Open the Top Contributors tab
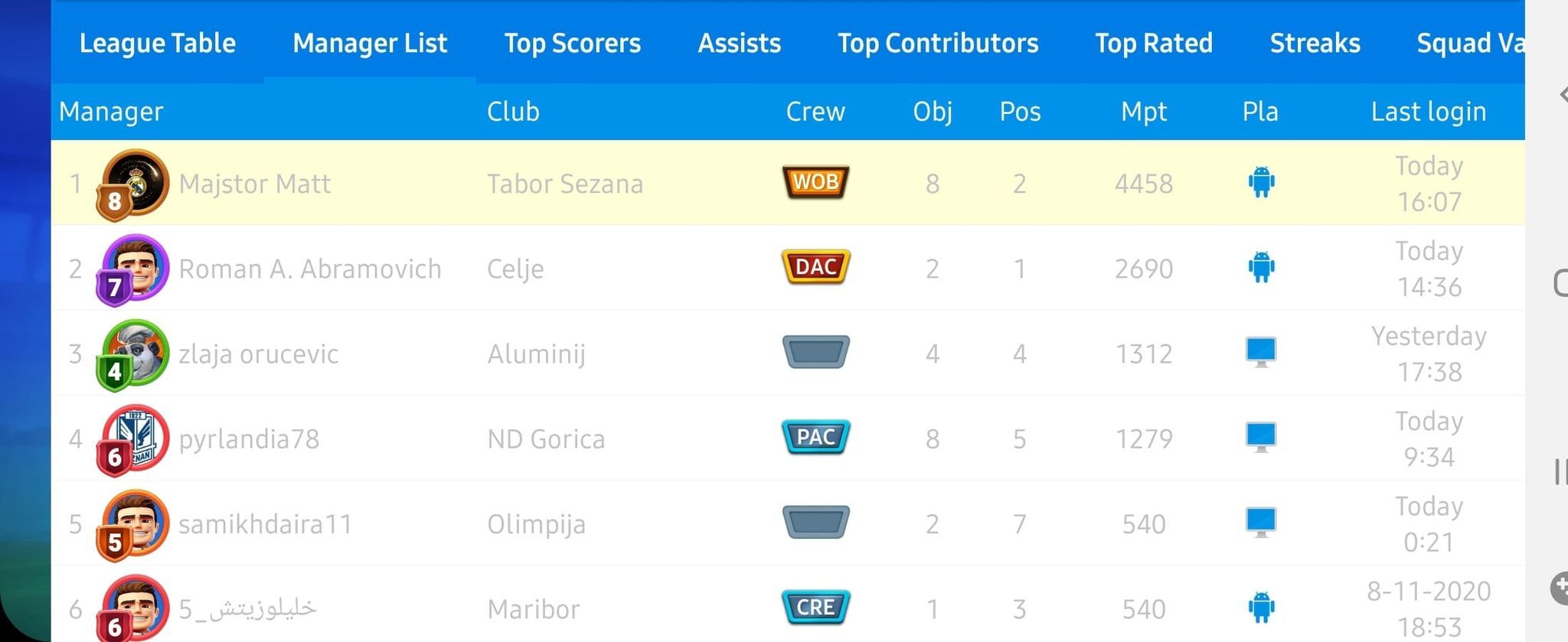This screenshot has height=642, width=1568. [x=938, y=43]
